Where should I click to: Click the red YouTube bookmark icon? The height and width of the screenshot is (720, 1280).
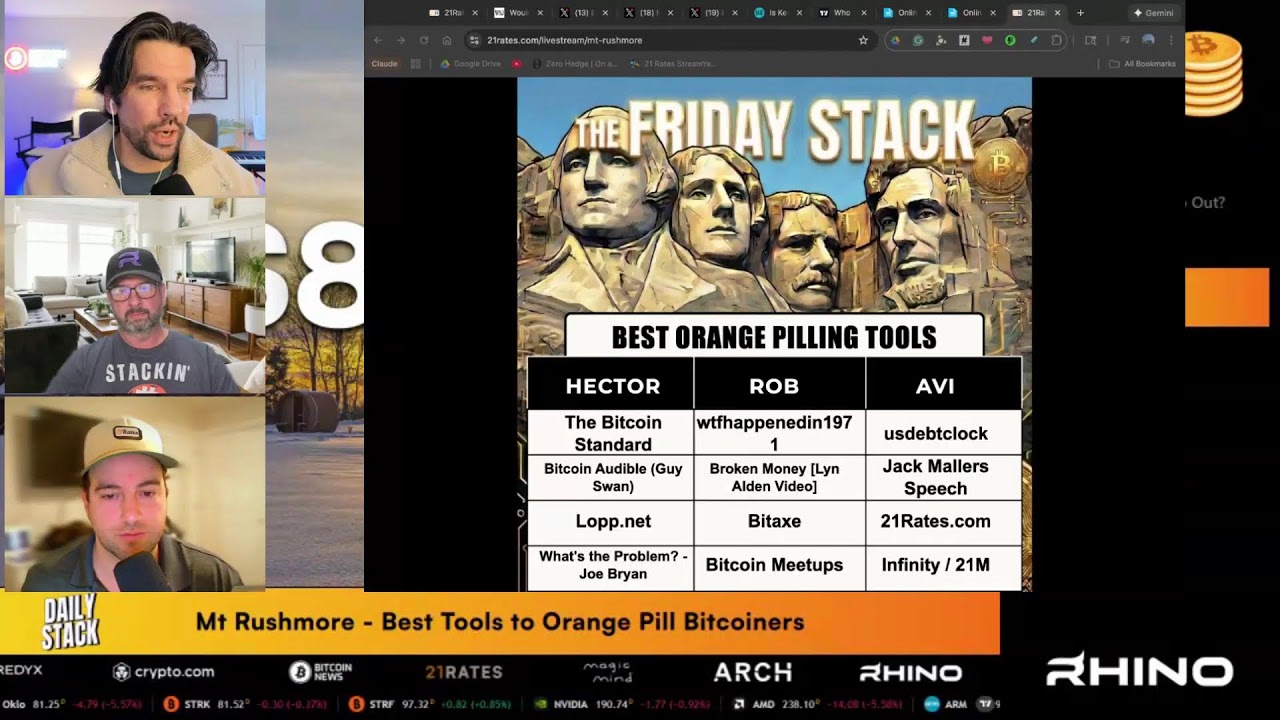(x=517, y=64)
